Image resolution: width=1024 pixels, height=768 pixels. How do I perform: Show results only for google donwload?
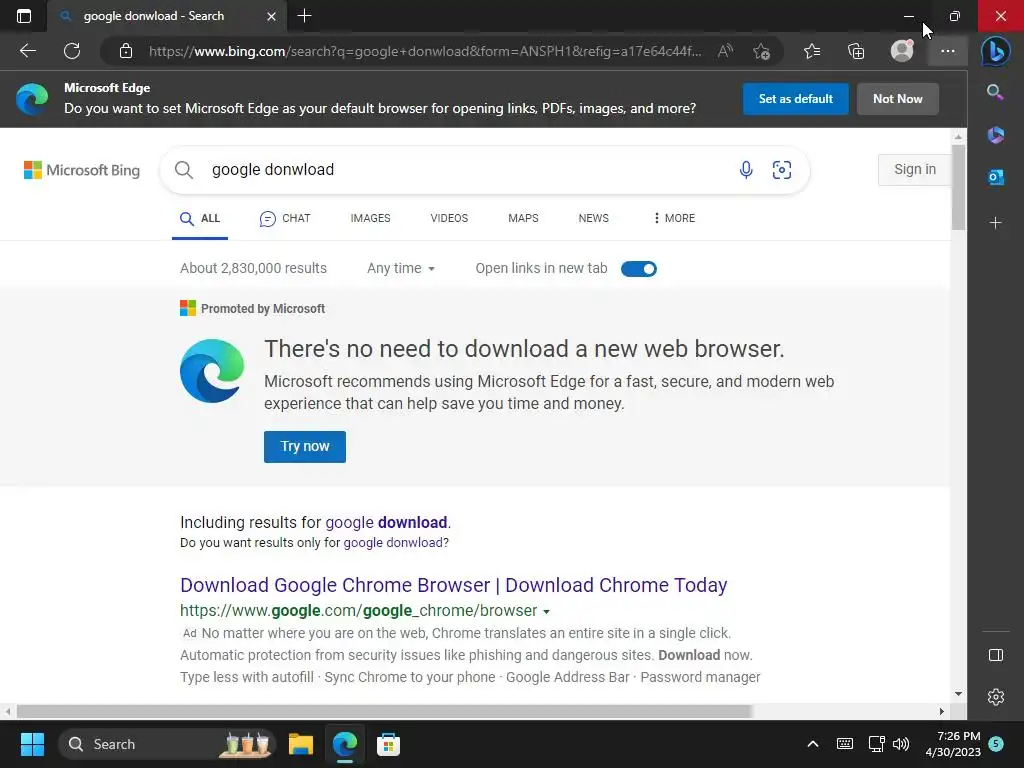(393, 543)
